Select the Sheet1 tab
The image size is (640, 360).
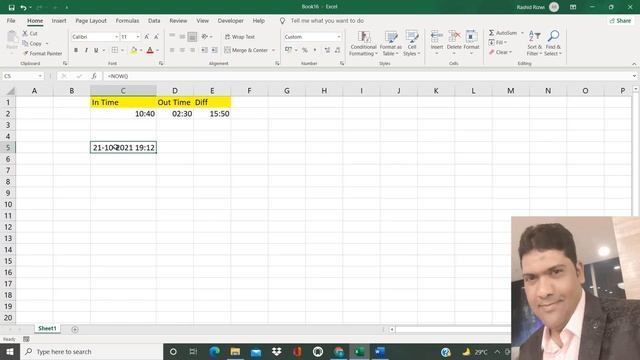(x=47, y=329)
